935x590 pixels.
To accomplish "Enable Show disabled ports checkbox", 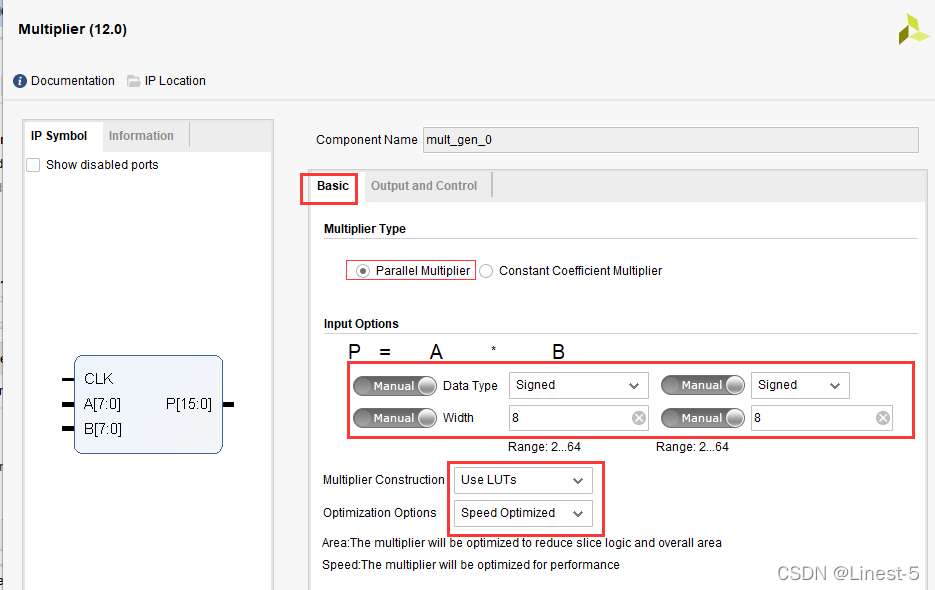I will pyautogui.click(x=33, y=165).
